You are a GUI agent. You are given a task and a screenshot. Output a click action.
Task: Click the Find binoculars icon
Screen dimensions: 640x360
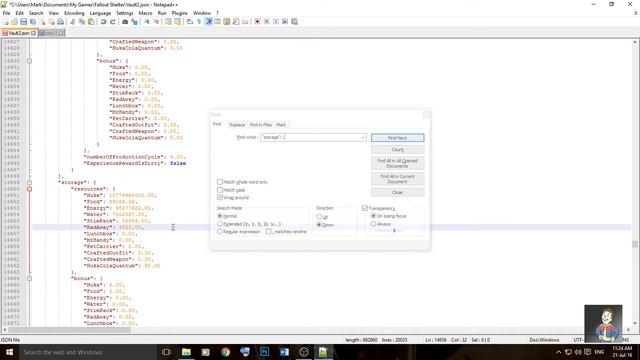click(x=125, y=22)
